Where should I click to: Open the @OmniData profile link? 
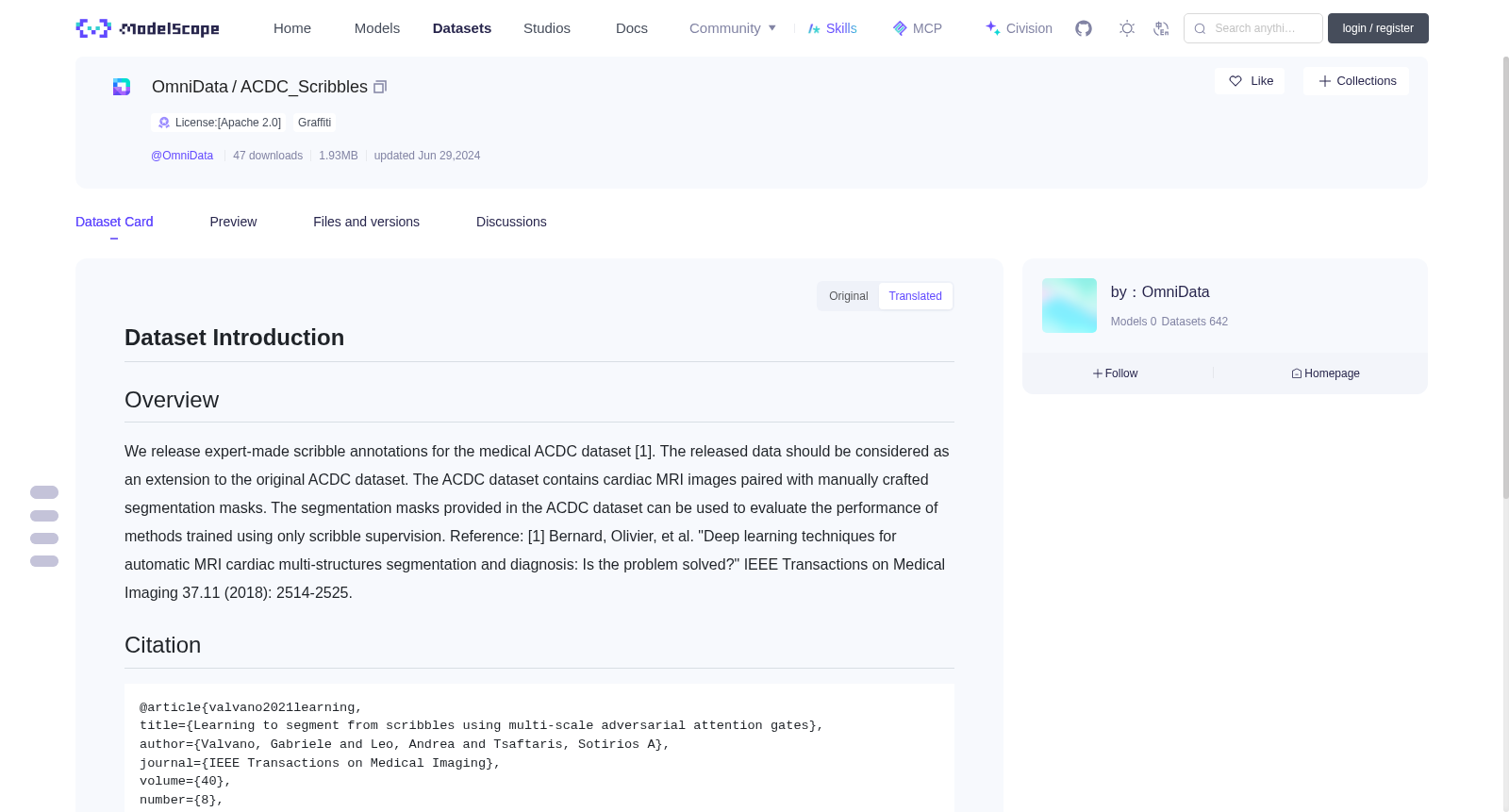pyautogui.click(x=182, y=156)
